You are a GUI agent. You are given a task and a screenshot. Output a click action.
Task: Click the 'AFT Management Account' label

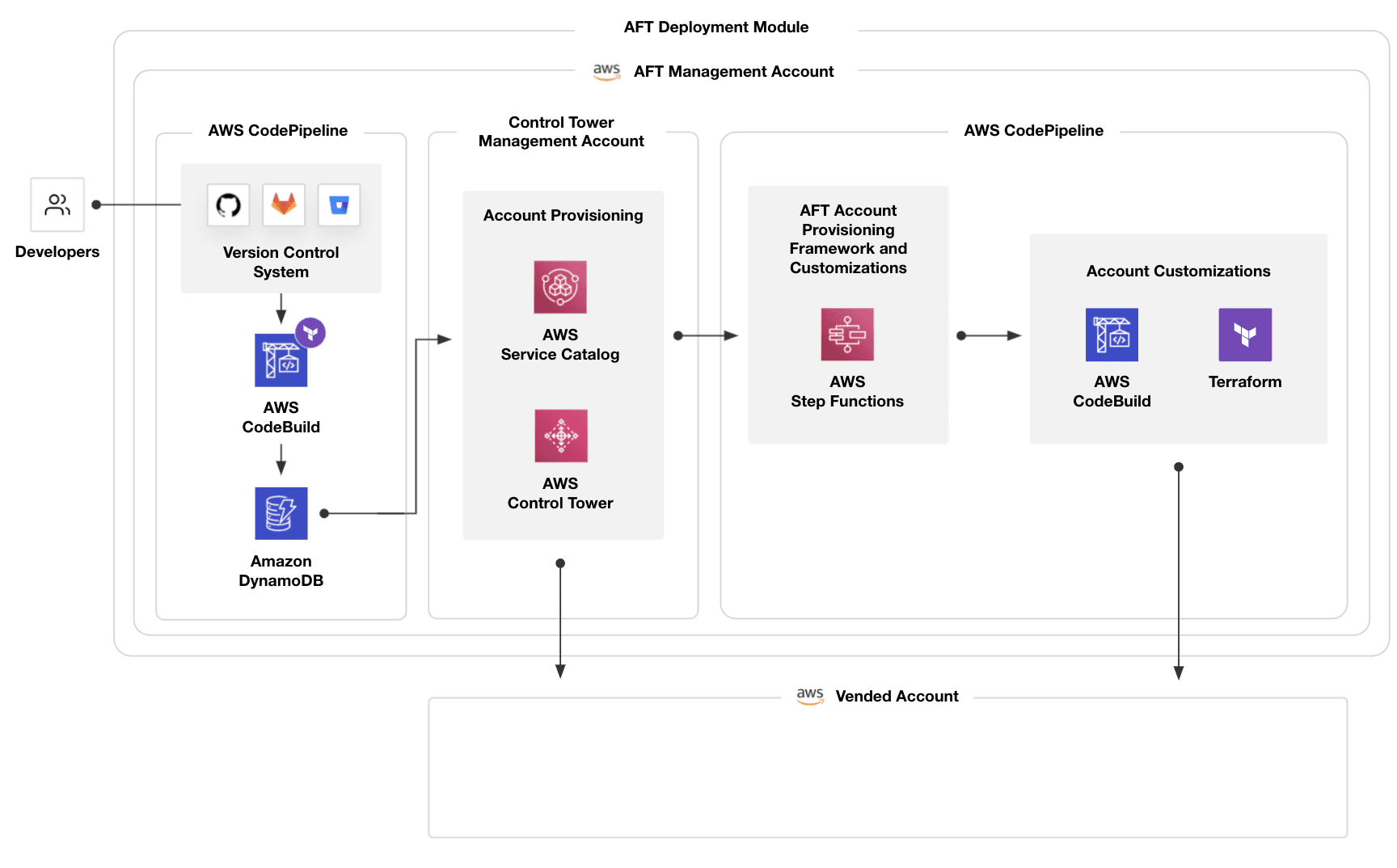tap(733, 71)
